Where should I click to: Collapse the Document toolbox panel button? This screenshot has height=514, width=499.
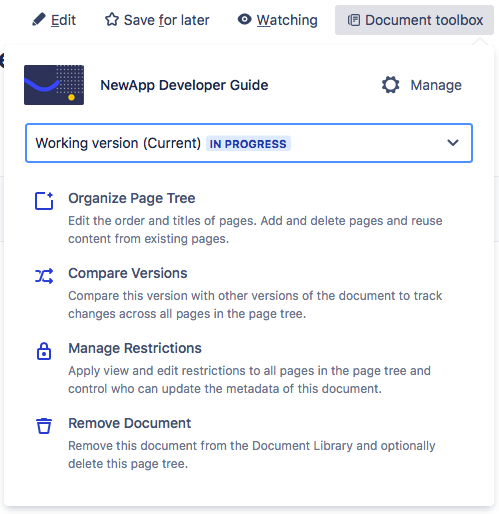point(414,20)
